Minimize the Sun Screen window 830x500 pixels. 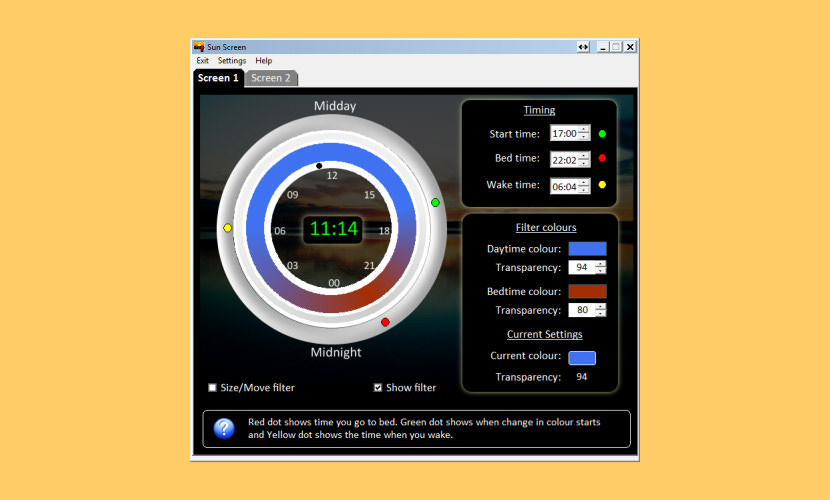point(602,47)
